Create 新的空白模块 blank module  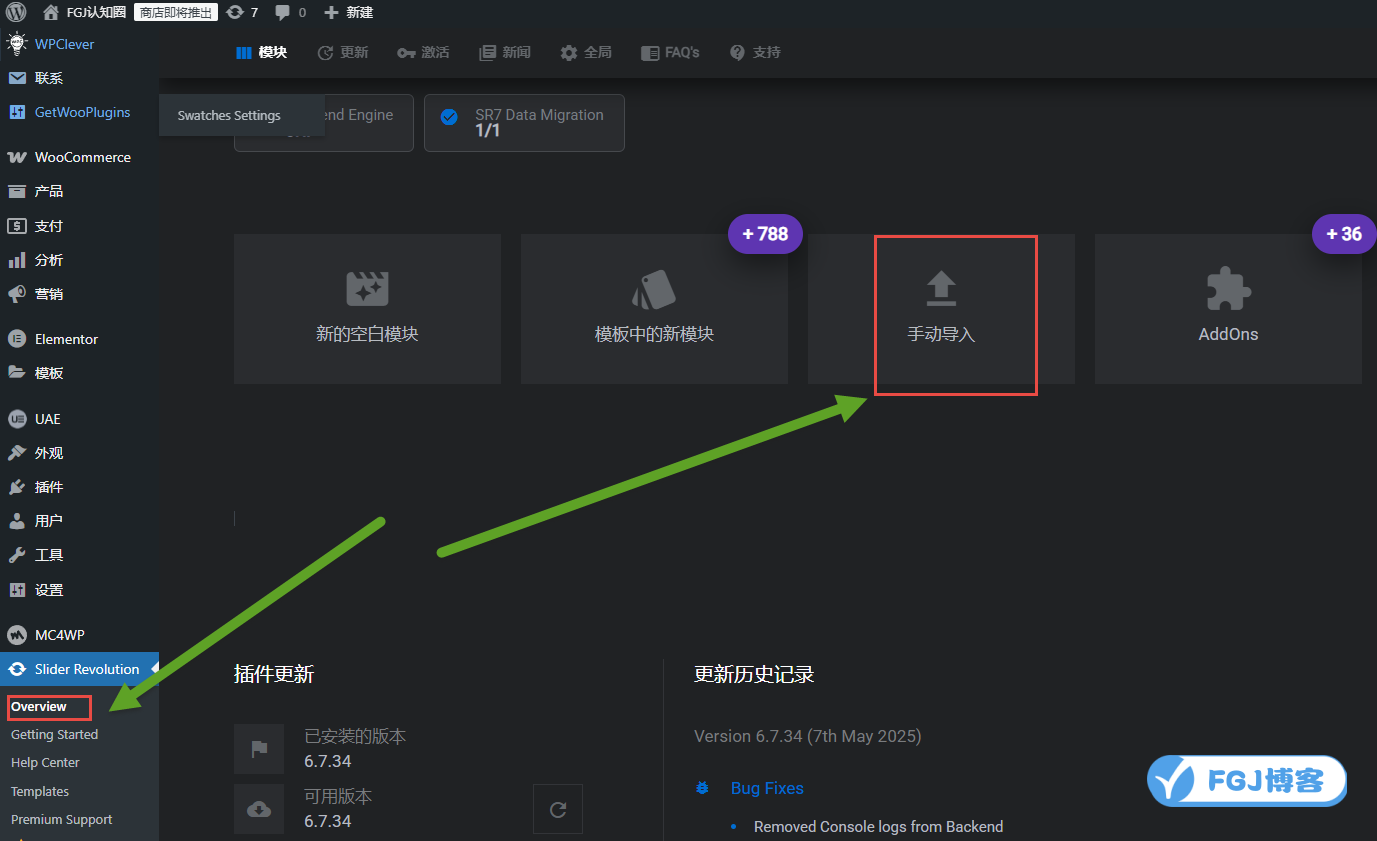367,309
